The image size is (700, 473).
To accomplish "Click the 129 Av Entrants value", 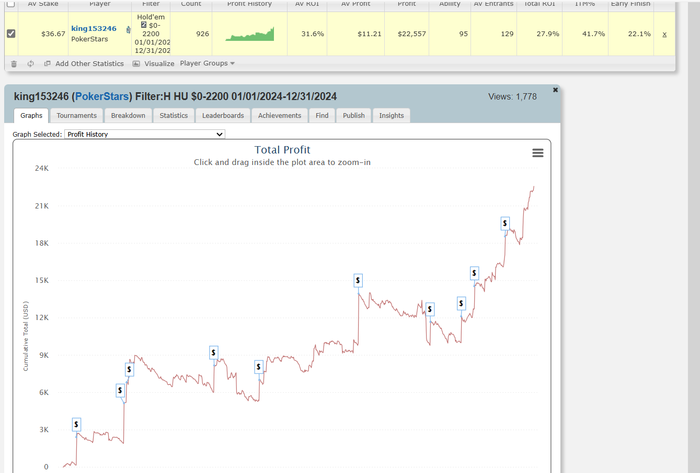I will pyautogui.click(x=507, y=34).
